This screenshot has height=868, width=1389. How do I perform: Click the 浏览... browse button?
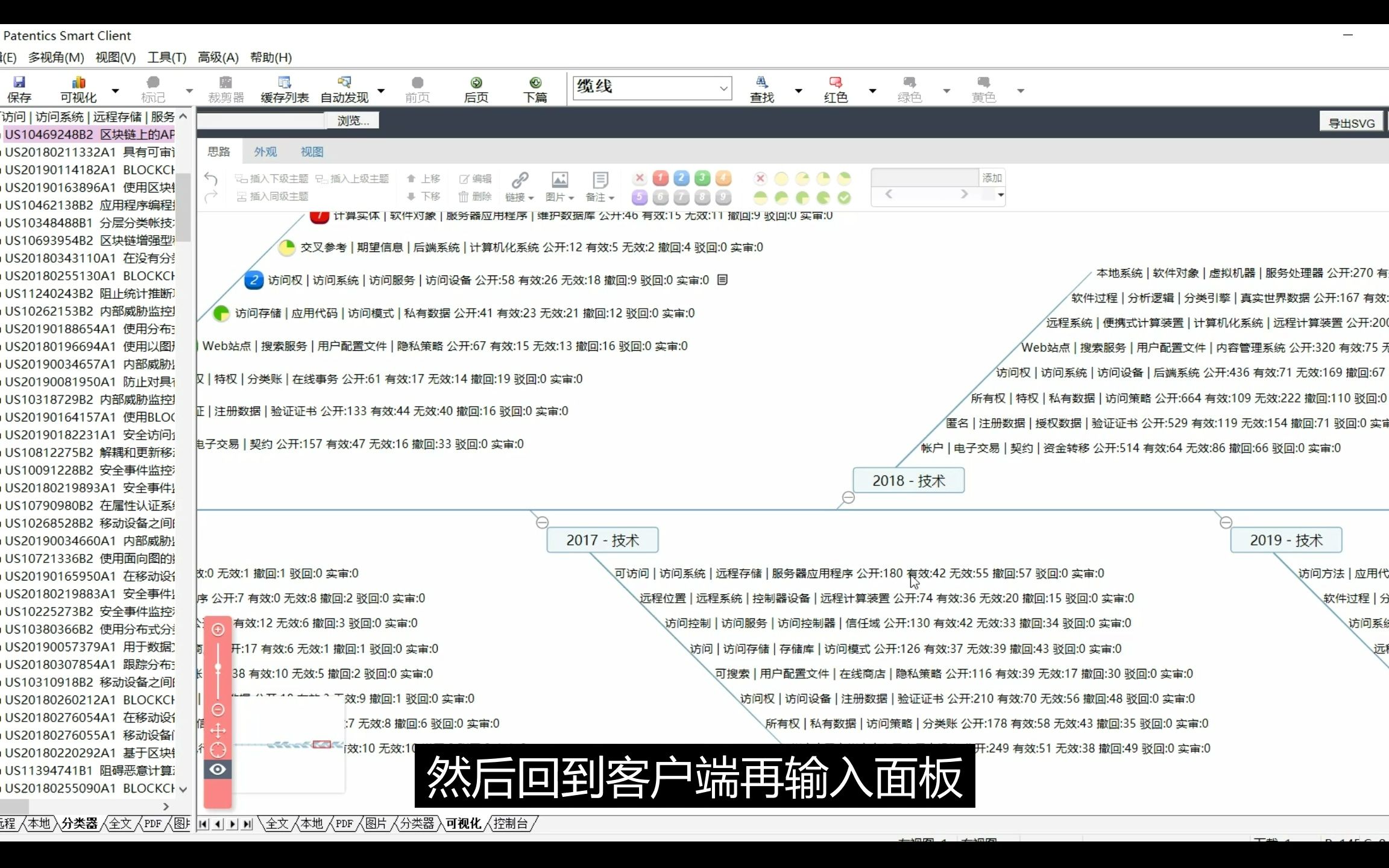(x=353, y=121)
